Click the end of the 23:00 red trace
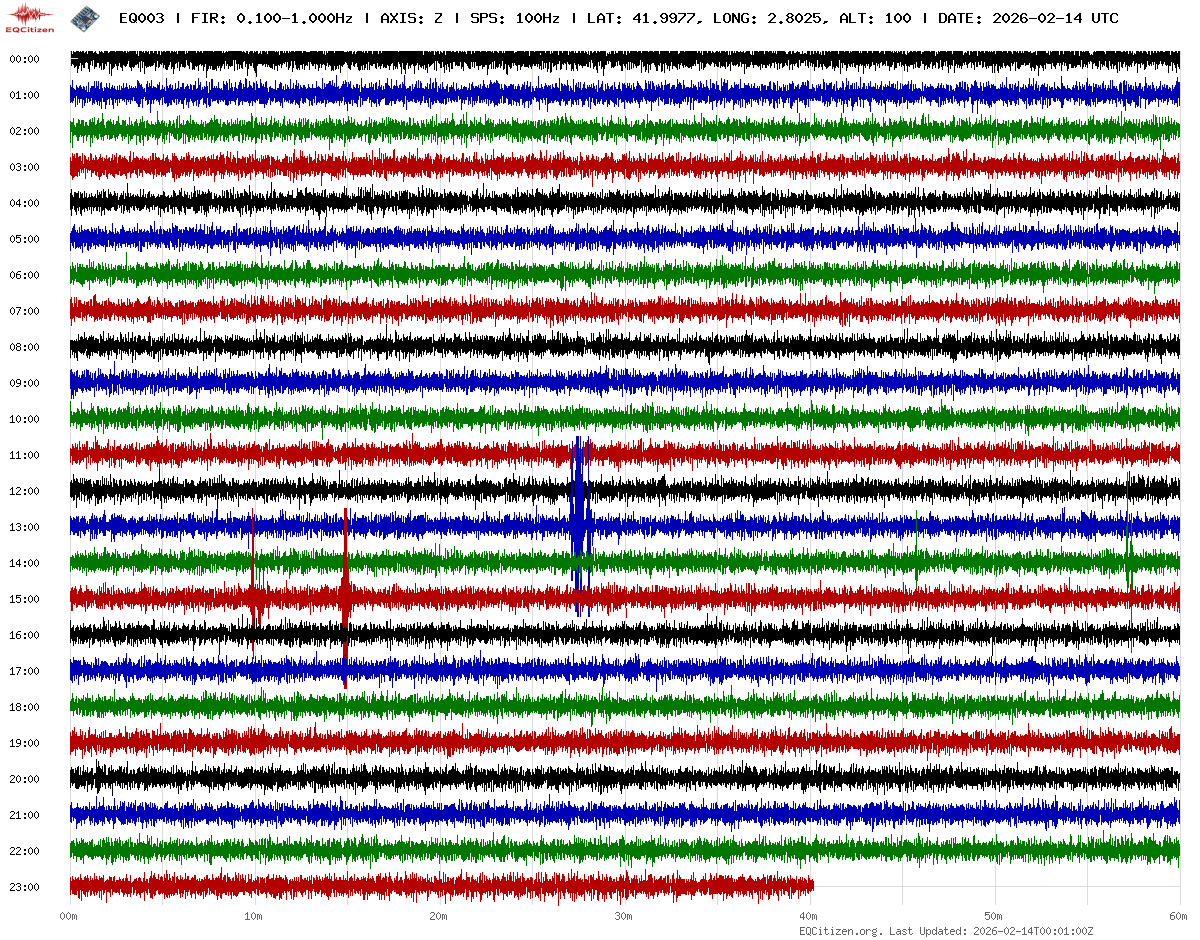 tap(811, 886)
